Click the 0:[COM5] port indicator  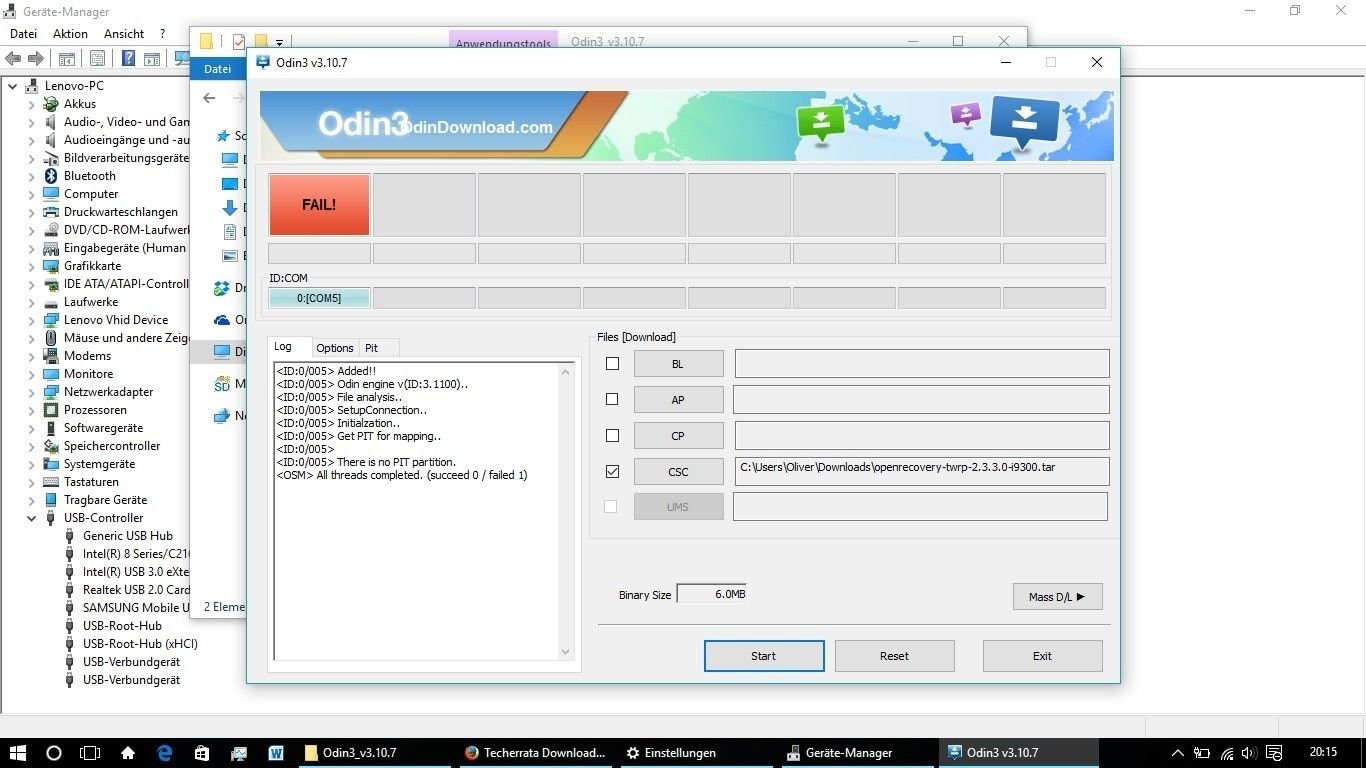pos(319,298)
